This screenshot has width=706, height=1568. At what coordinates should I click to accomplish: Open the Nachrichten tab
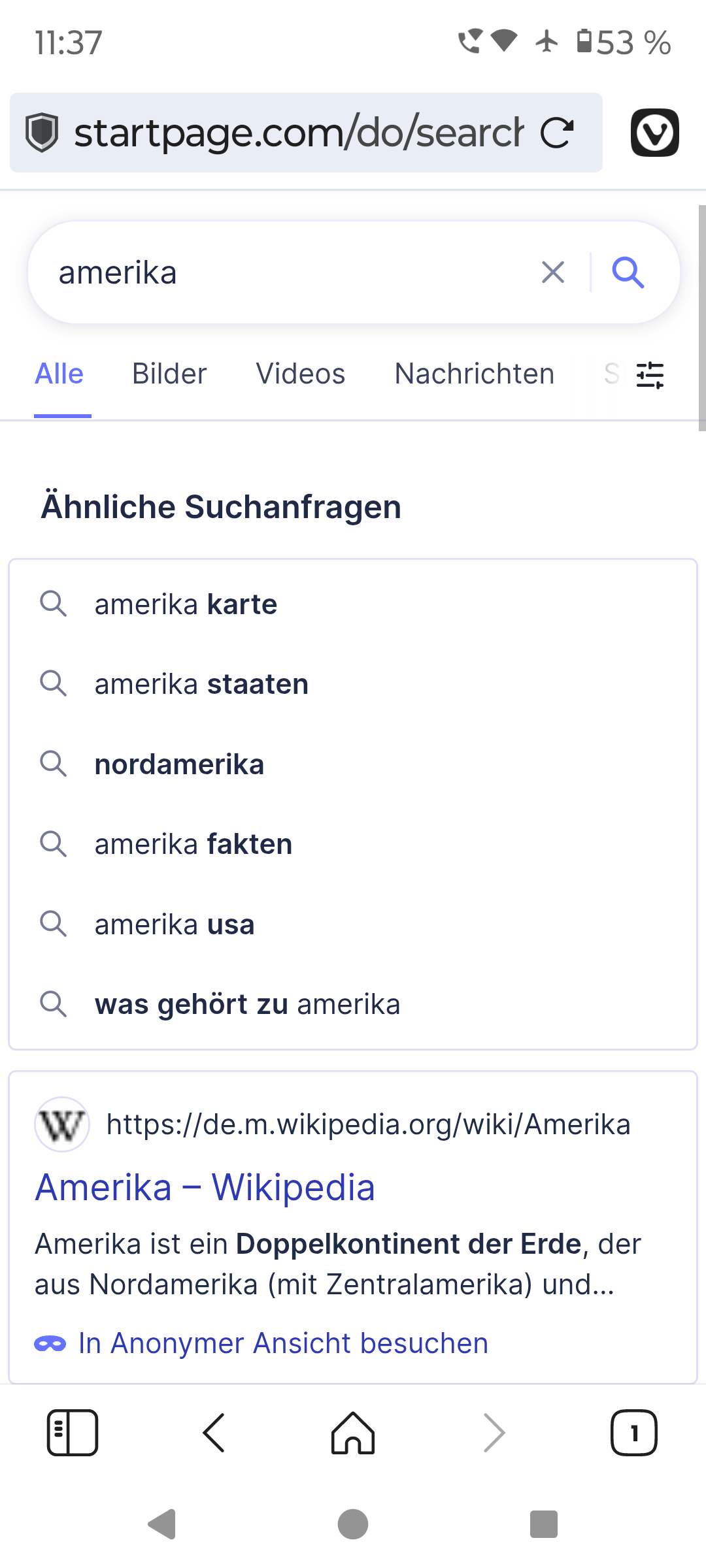tap(474, 374)
